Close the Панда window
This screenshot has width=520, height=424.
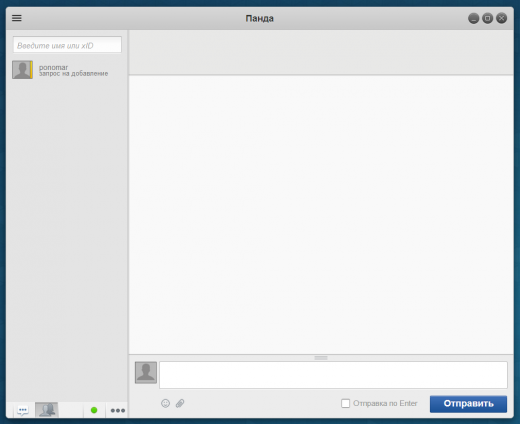pyautogui.click(x=501, y=18)
